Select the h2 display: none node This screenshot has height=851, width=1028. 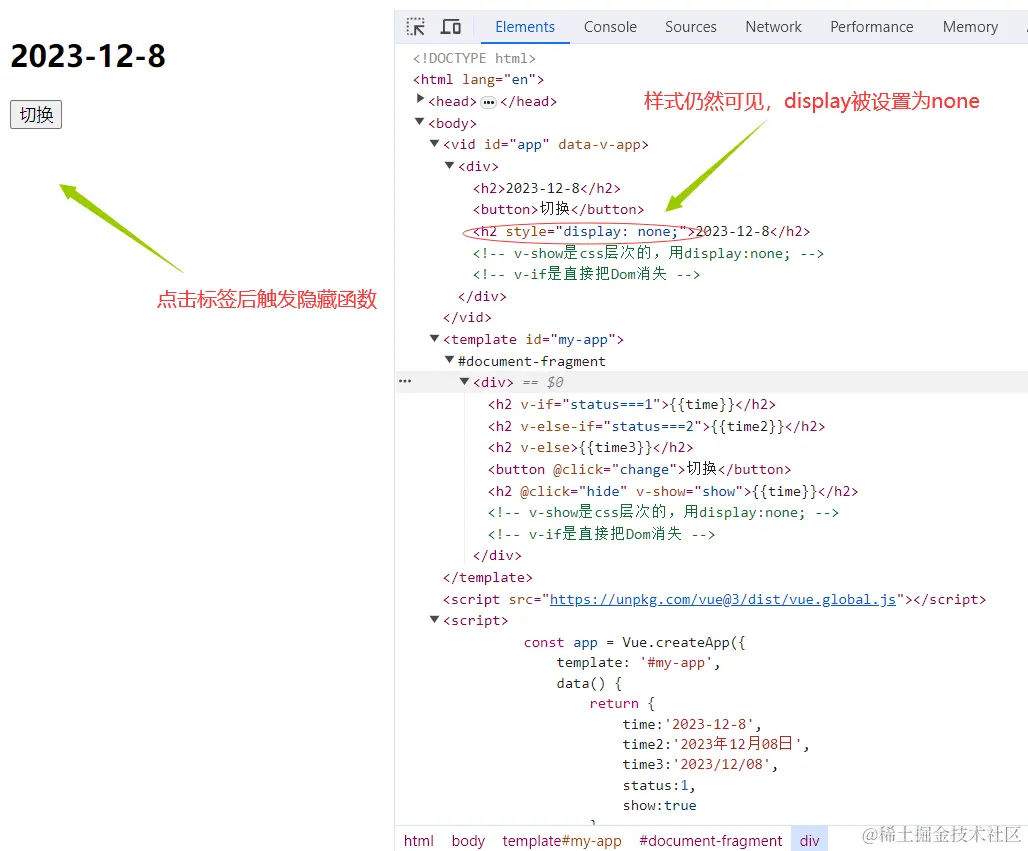[x=641, y=231]
